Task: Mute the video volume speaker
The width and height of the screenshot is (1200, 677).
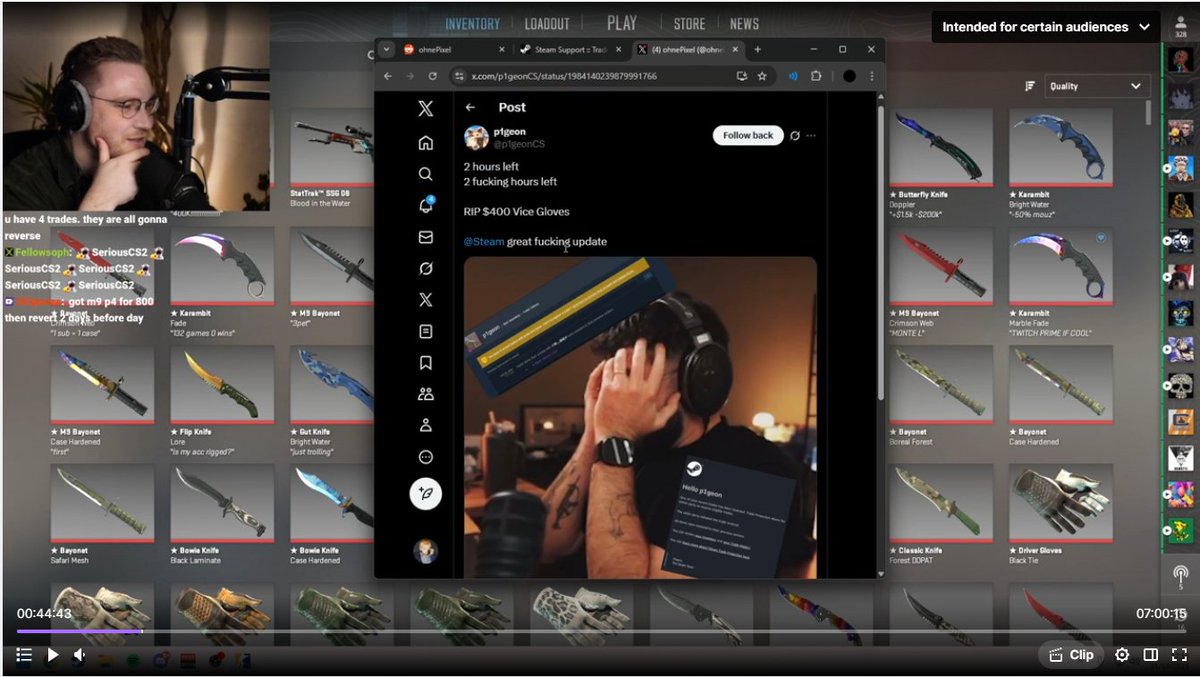Action: [x=80, y=655]
